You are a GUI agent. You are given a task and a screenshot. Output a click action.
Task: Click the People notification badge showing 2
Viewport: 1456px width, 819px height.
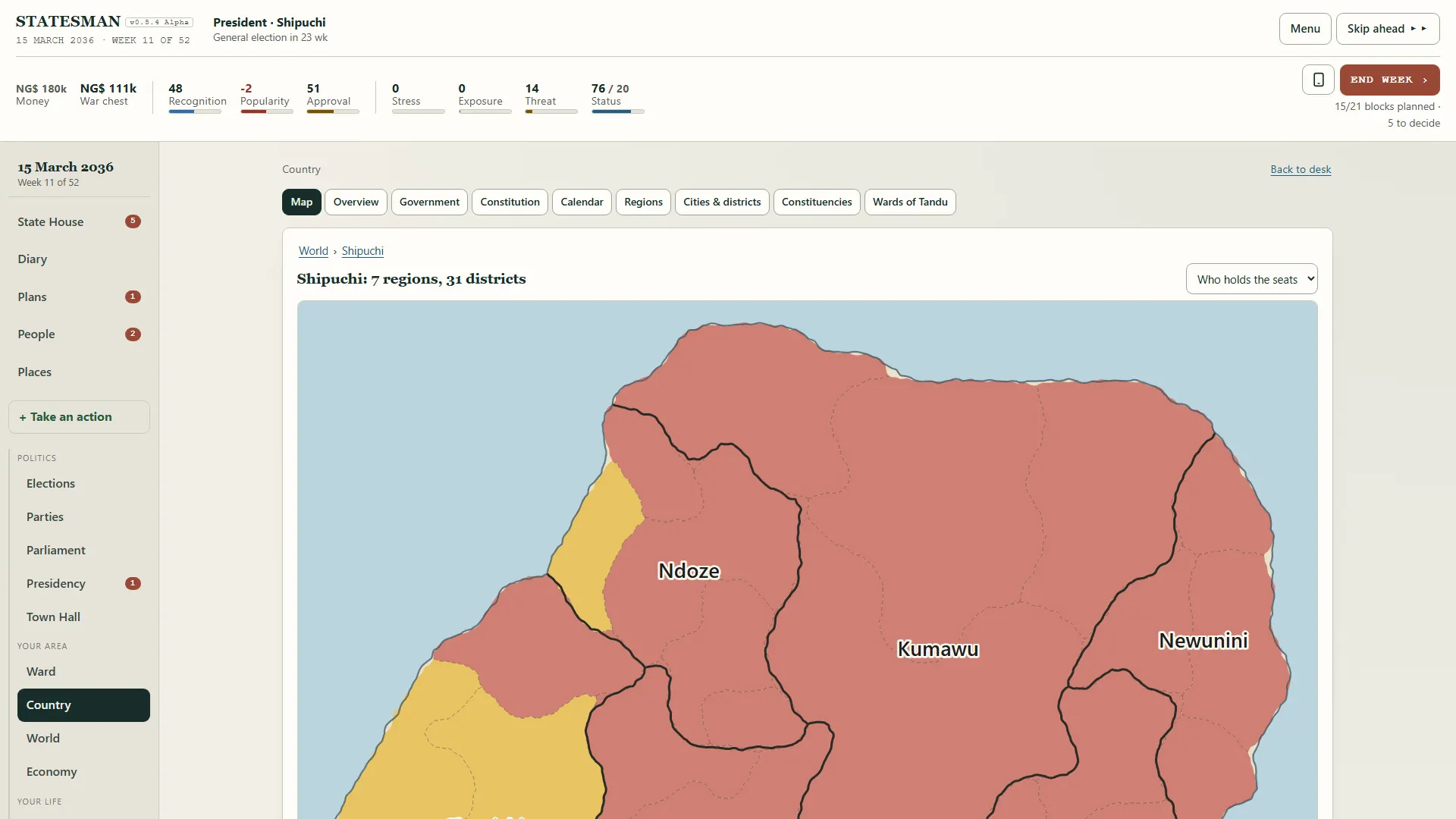pyautogui.click(x=133, y=334)
